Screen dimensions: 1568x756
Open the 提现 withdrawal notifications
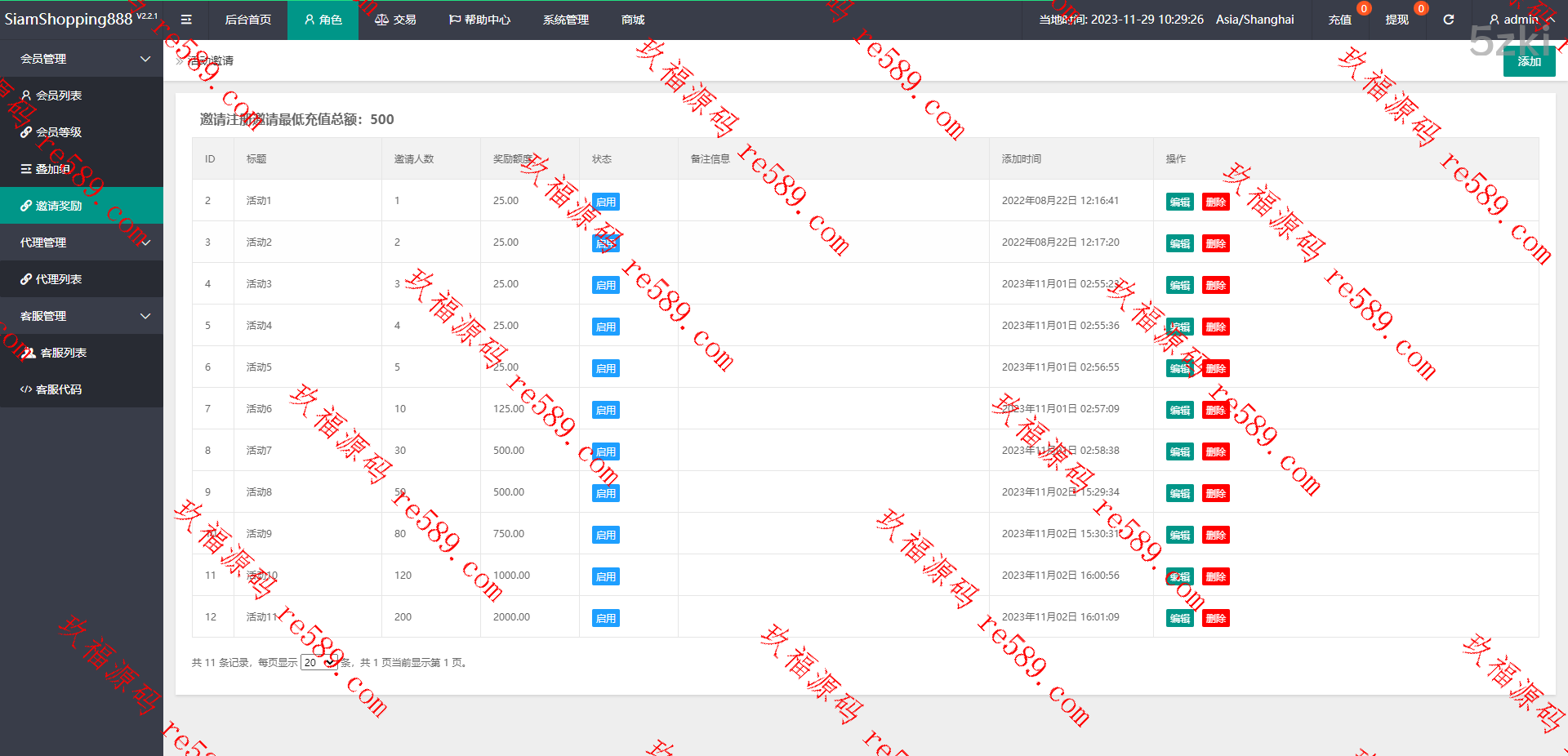pyautogui.click(x=1396, y=20)
